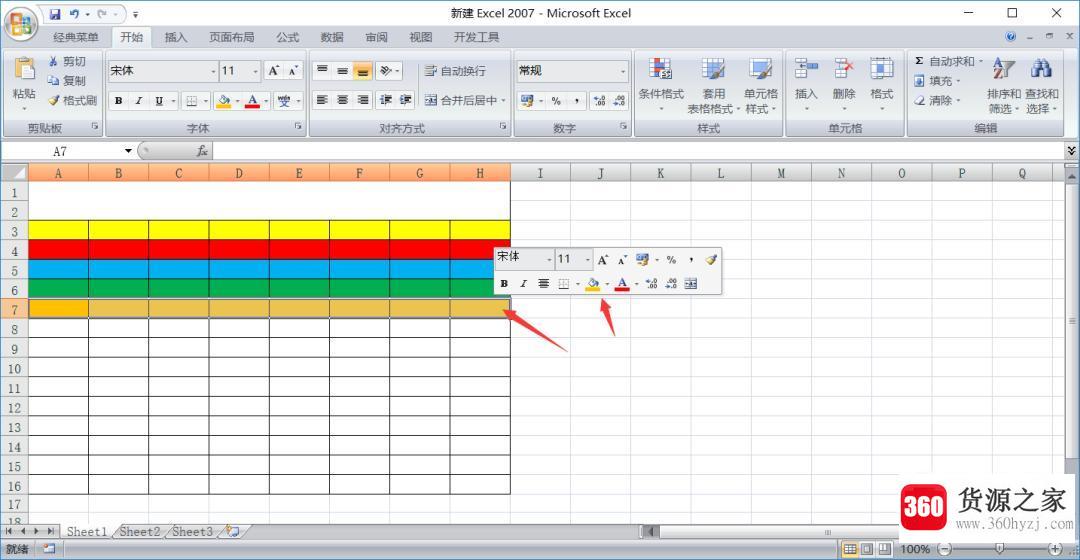Click mini toolbar Bold button
The width and height of the screenshot is (1080, 560).
[504, 284]
